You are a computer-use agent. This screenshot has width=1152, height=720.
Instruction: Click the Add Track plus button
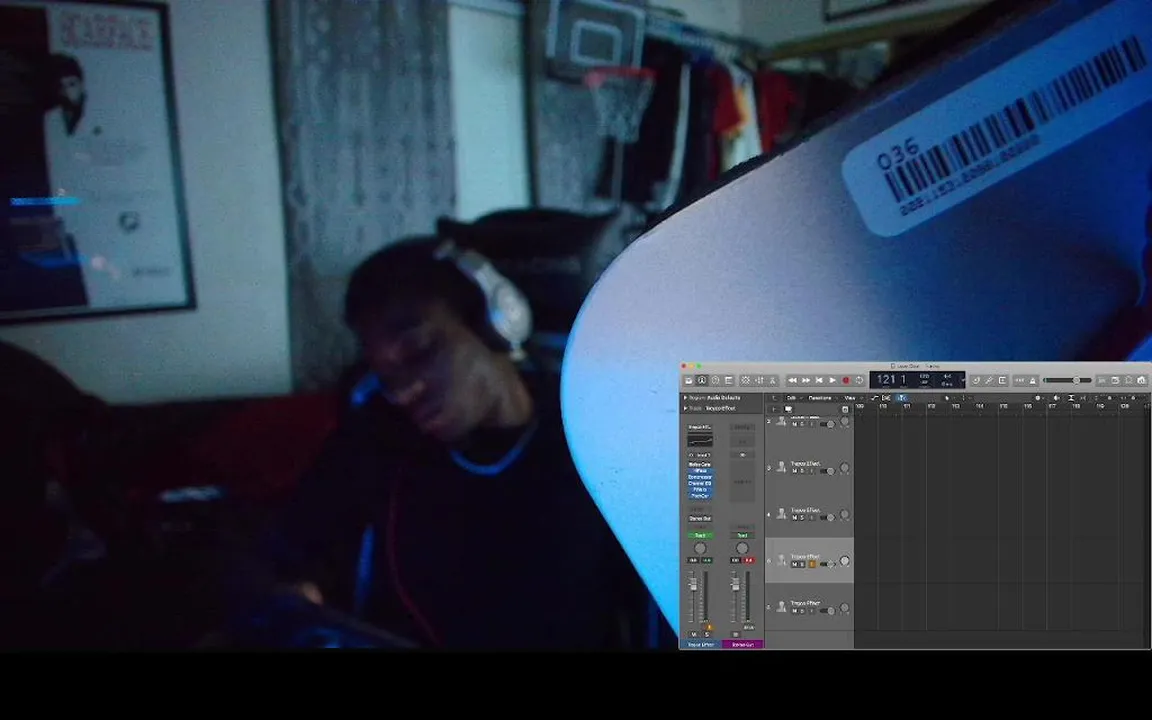click(774, 409)
